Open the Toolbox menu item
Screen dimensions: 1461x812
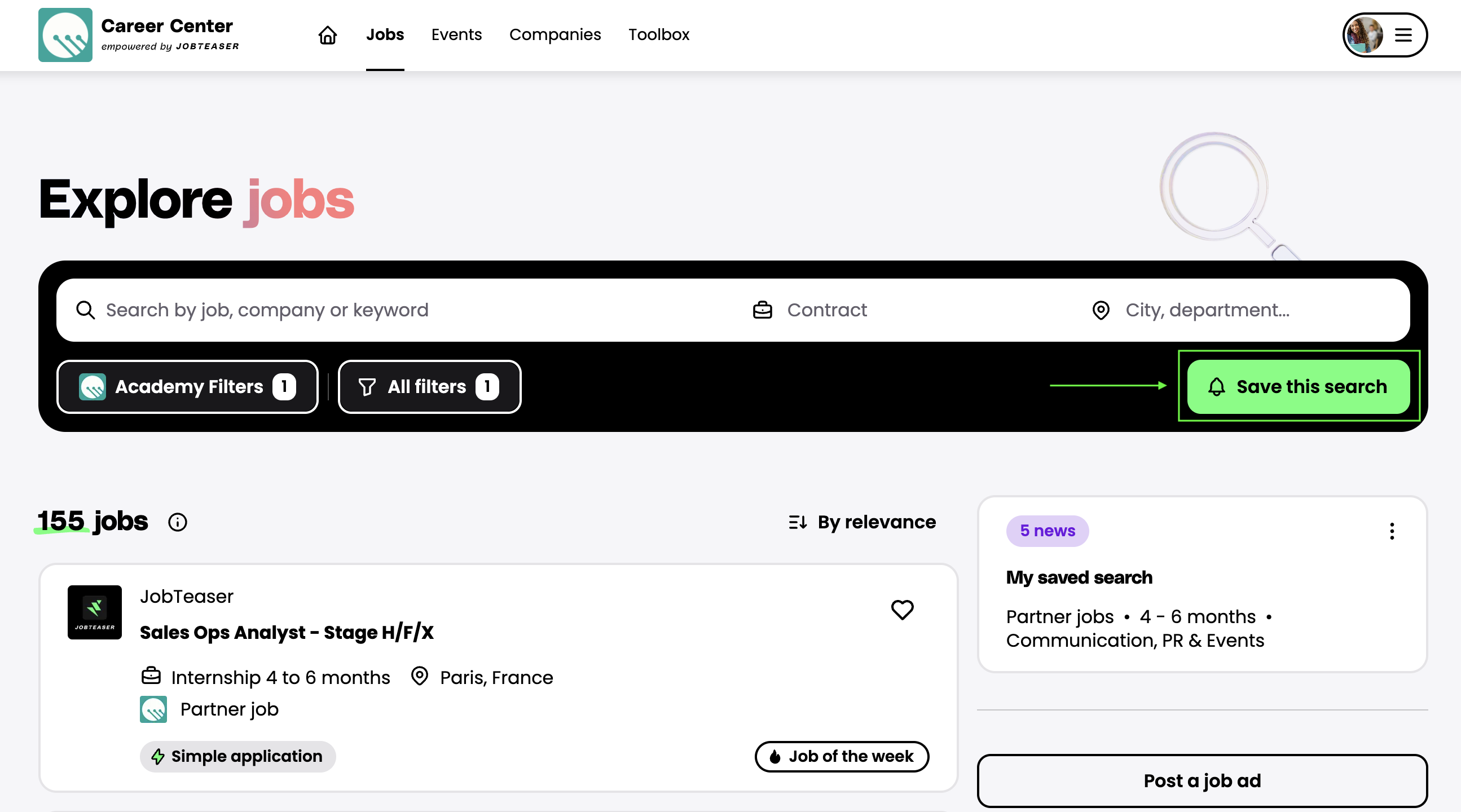(658, 35)
